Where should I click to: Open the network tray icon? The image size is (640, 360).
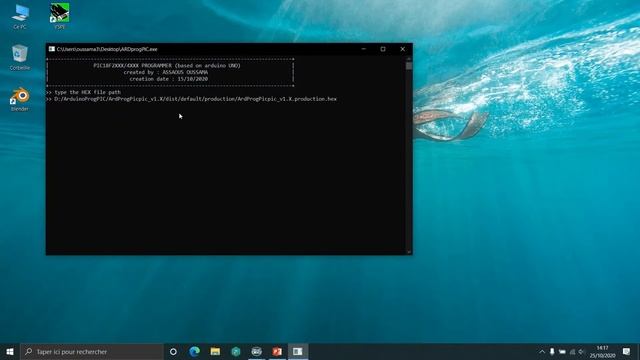(x=572, y=351)
